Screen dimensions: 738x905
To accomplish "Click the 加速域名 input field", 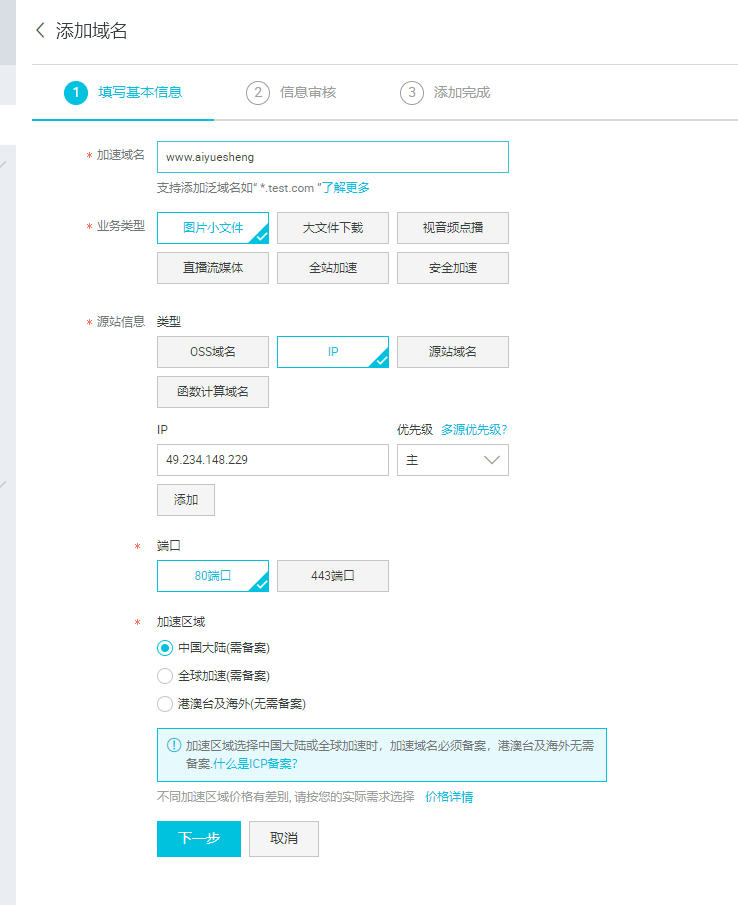I will pos(332,157).
